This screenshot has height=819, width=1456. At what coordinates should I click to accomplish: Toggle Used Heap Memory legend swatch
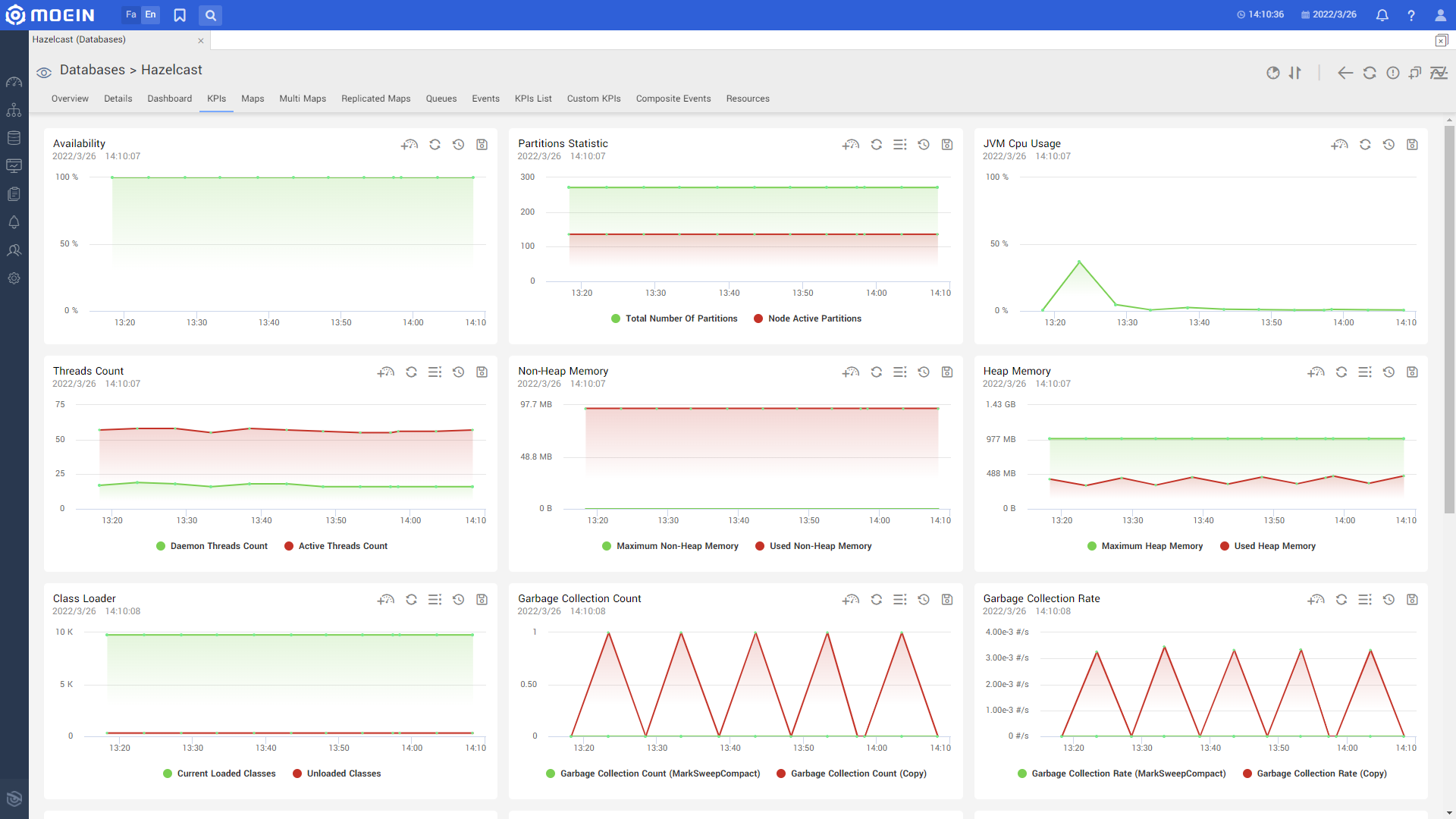tap(1224, 546)
